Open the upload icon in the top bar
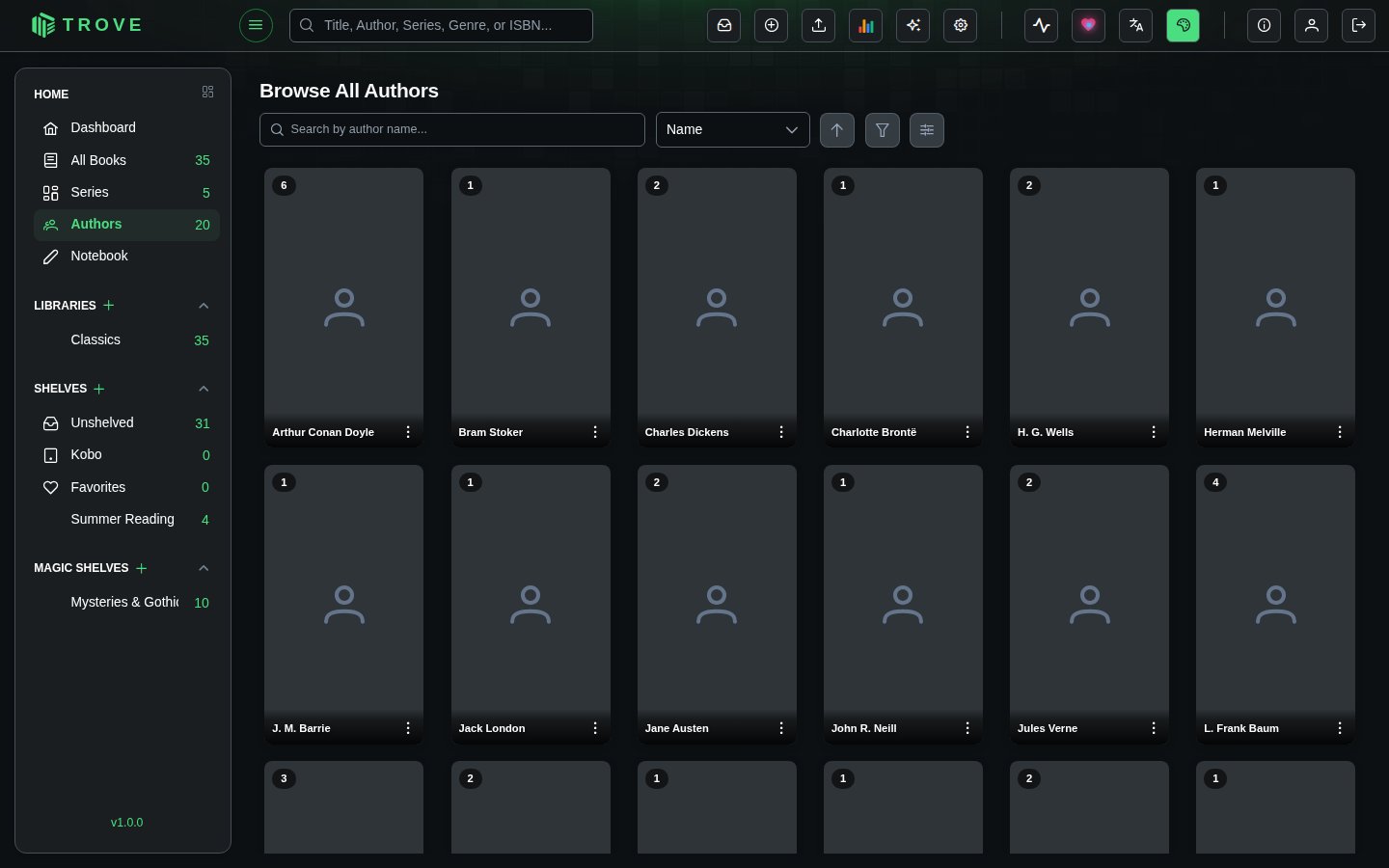Screen dimensions: 1389x868 pyautogui.click(x=819, y=25)
